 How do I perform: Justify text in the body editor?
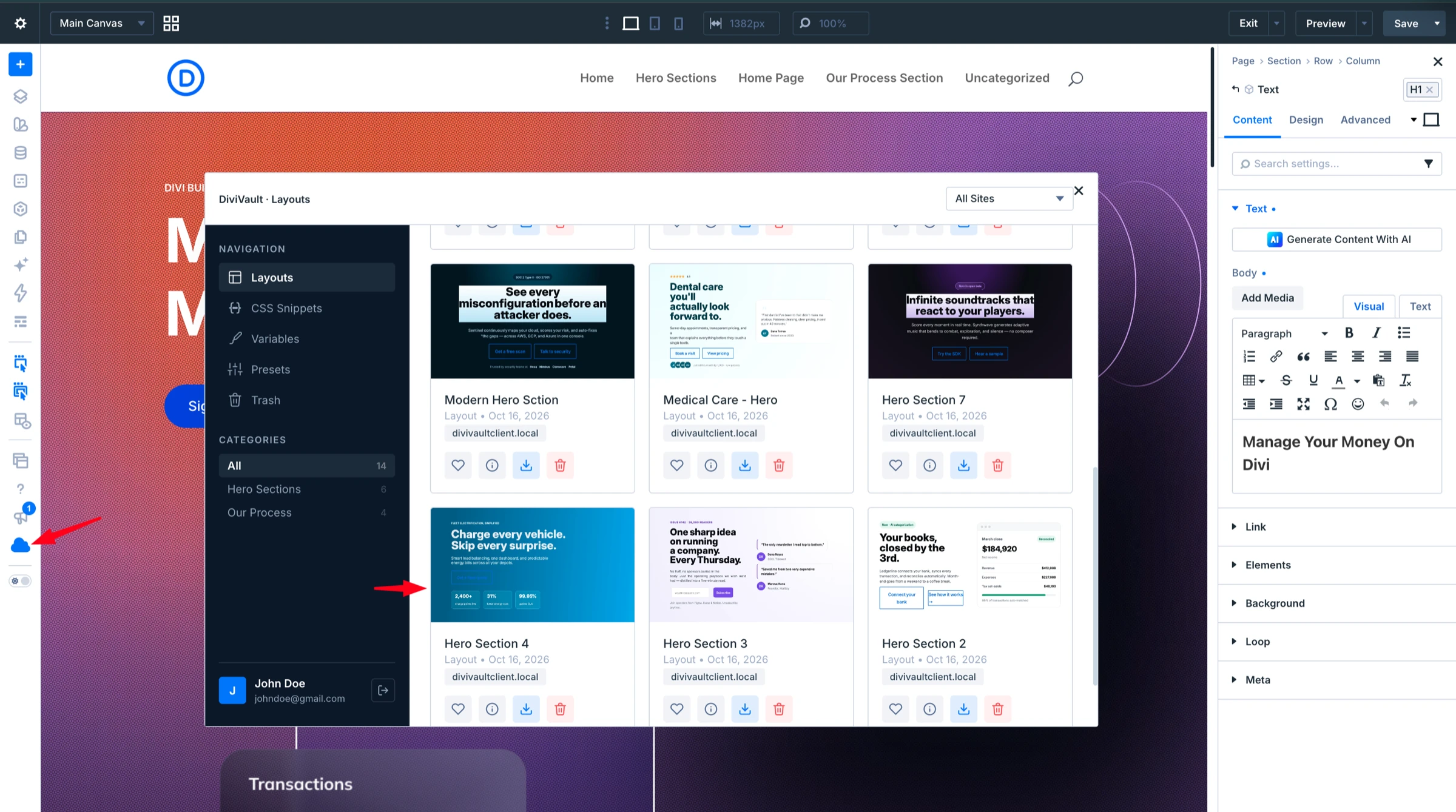(1412, 357)
